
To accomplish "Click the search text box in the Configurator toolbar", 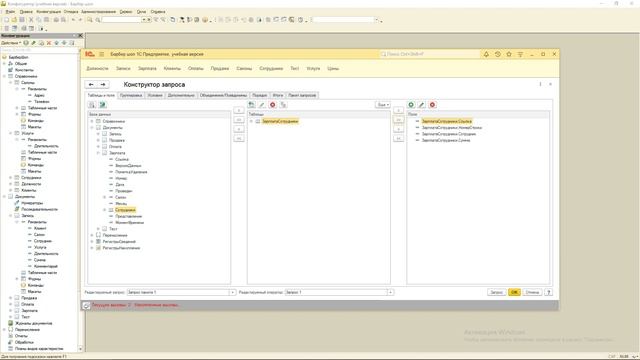I will [121, 20].
